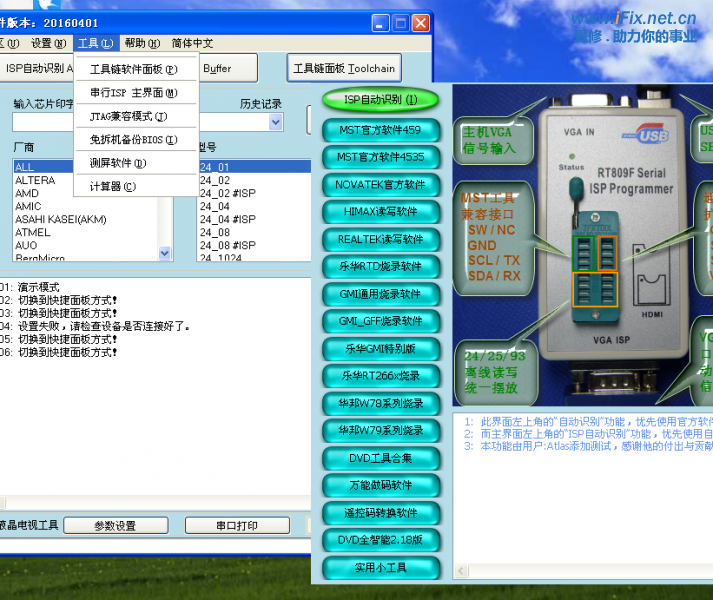Open 华邦W78系列烧录
Viewport: 713px width, 600px height.
(x=381, y=403)
